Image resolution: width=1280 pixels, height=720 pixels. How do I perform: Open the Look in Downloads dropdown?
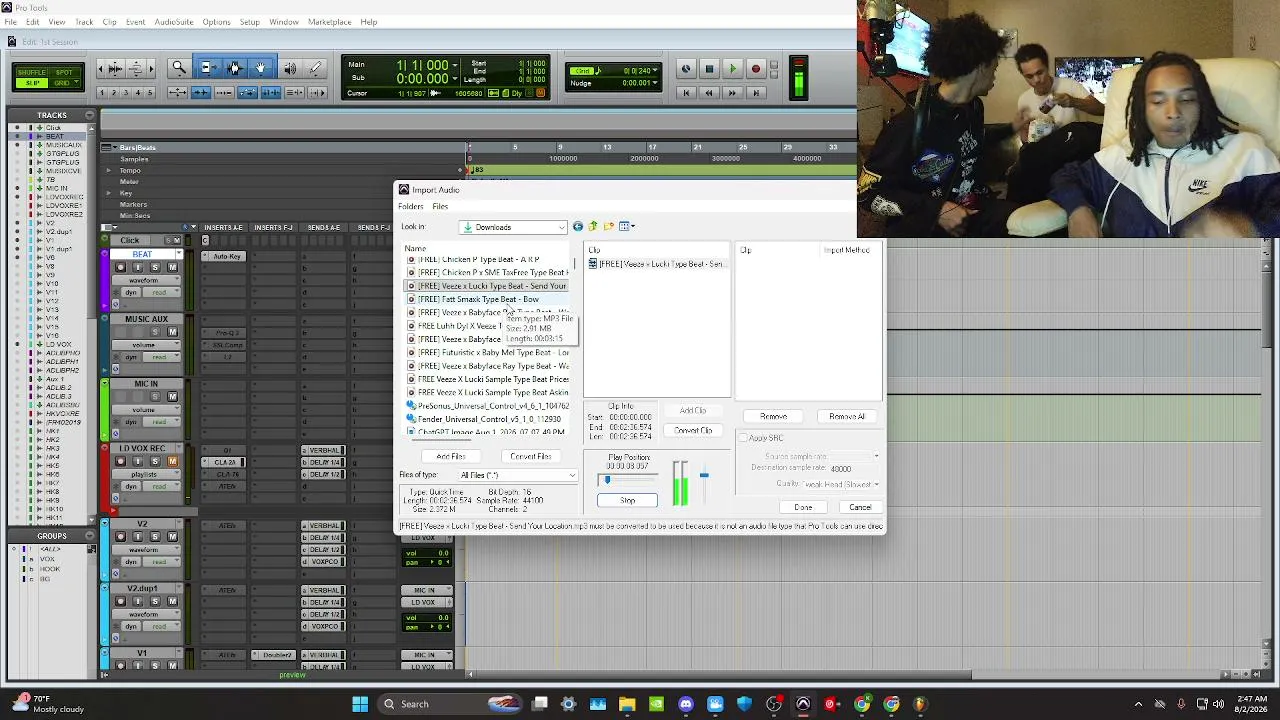513,227
